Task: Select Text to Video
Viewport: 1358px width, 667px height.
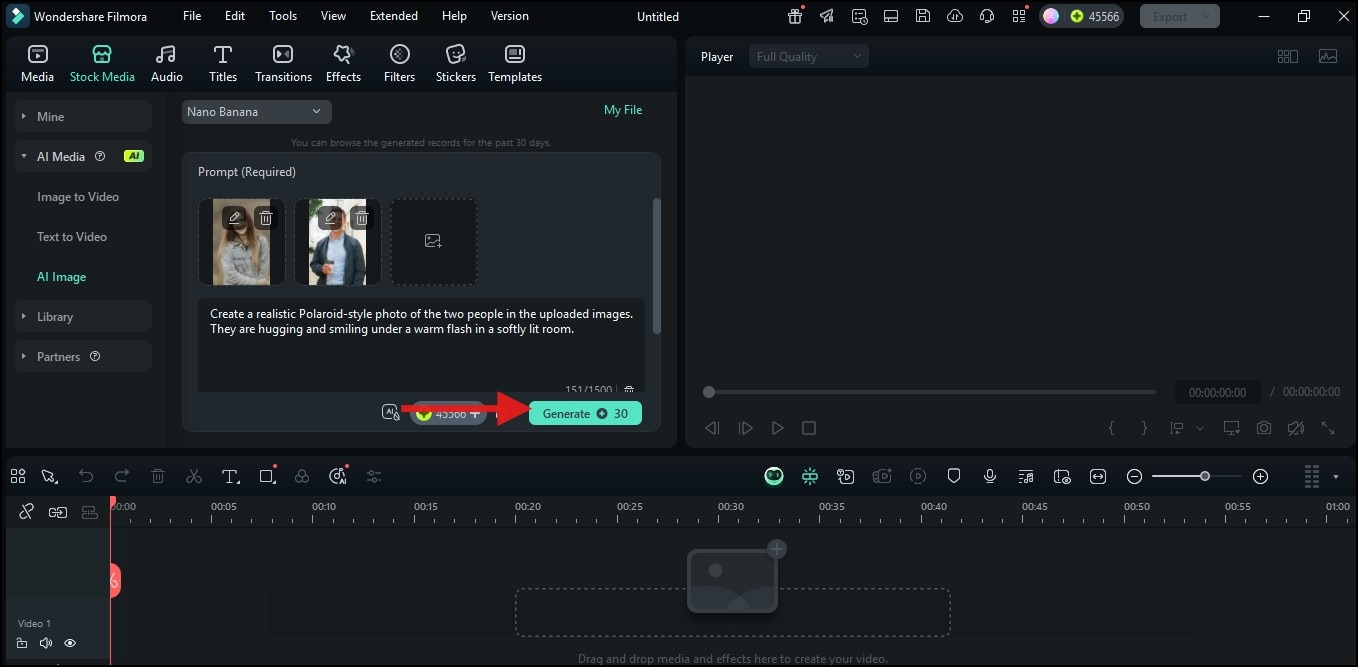Action: tap(72, 237)
